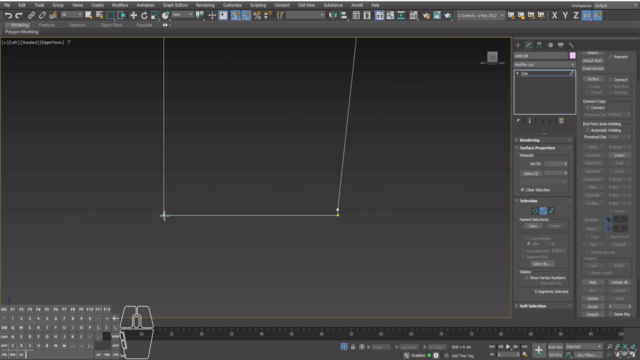Click the Align tool icon
The height and width of the screenshot is (360, 640).
coord(344,16)
